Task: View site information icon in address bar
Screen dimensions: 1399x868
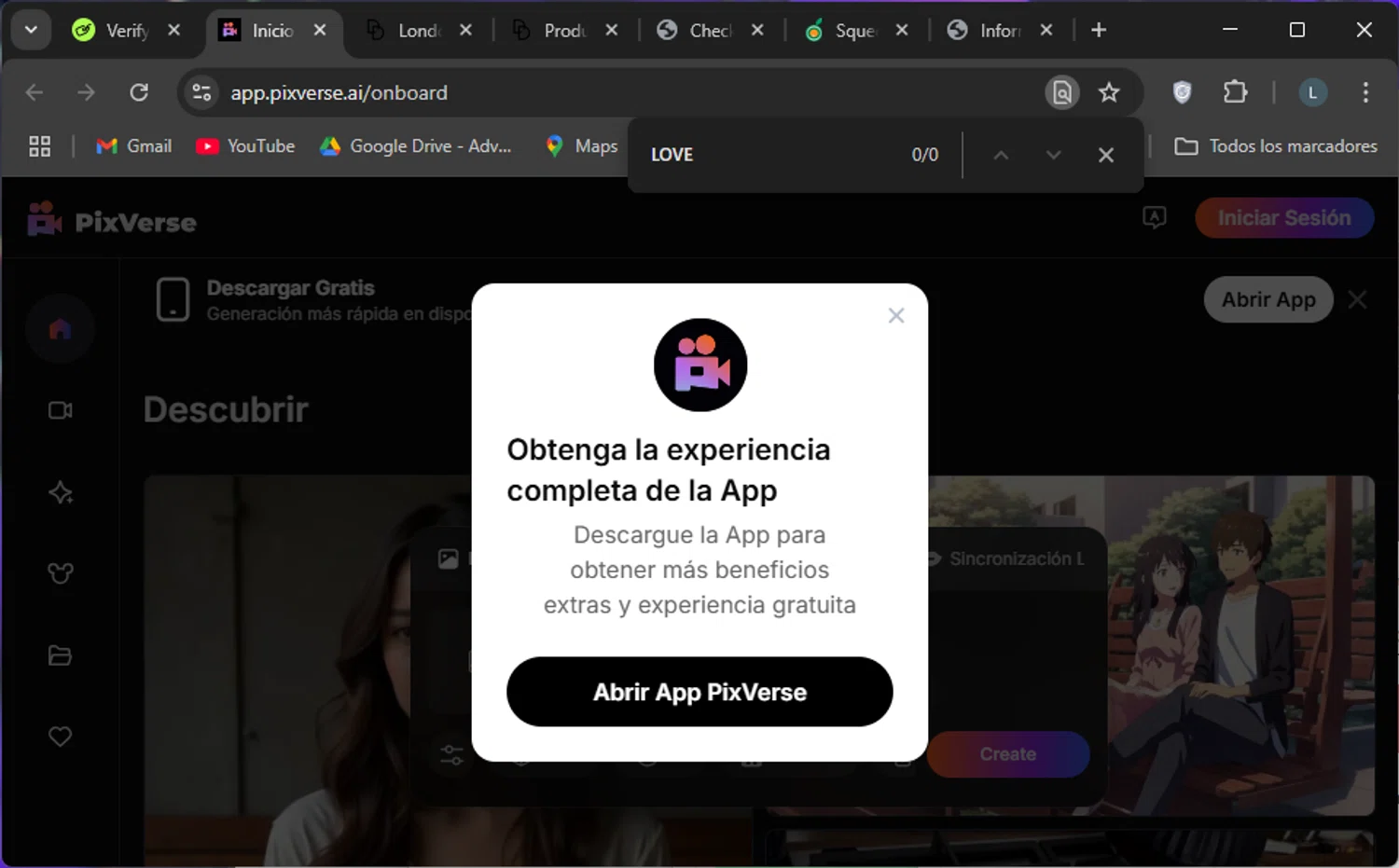Action: 201,92
